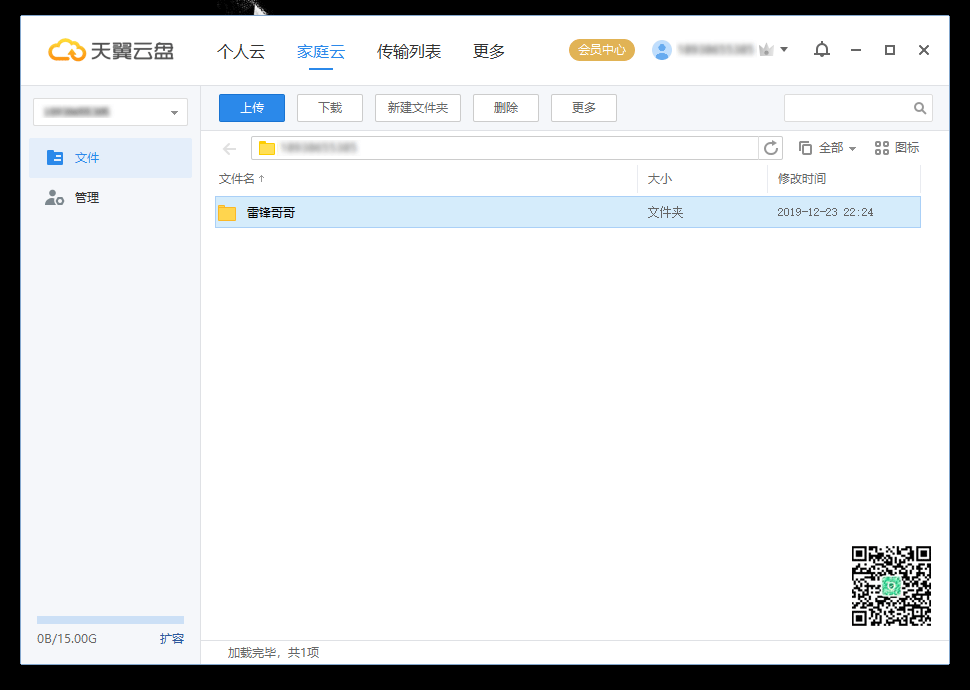This screenshot has height=690, width=970.
Task: Click the 新建文件夹 button
Action: pos(418,108)
